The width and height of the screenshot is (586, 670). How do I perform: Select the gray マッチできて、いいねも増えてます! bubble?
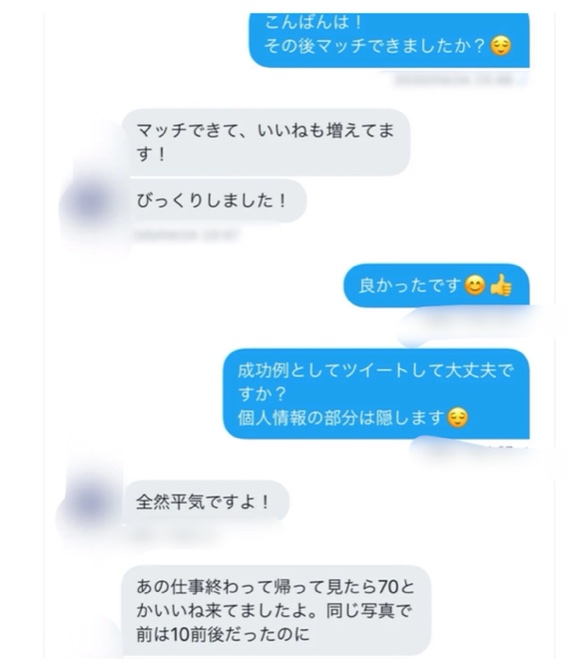[x=266, y=142]
